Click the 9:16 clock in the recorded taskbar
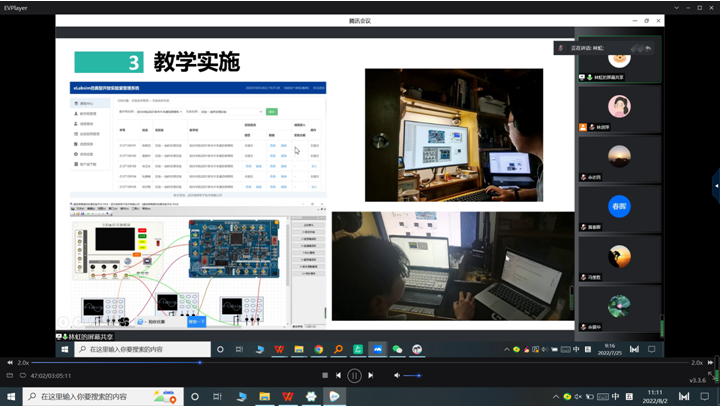This screenshot has width=720, height=406. 610,350
